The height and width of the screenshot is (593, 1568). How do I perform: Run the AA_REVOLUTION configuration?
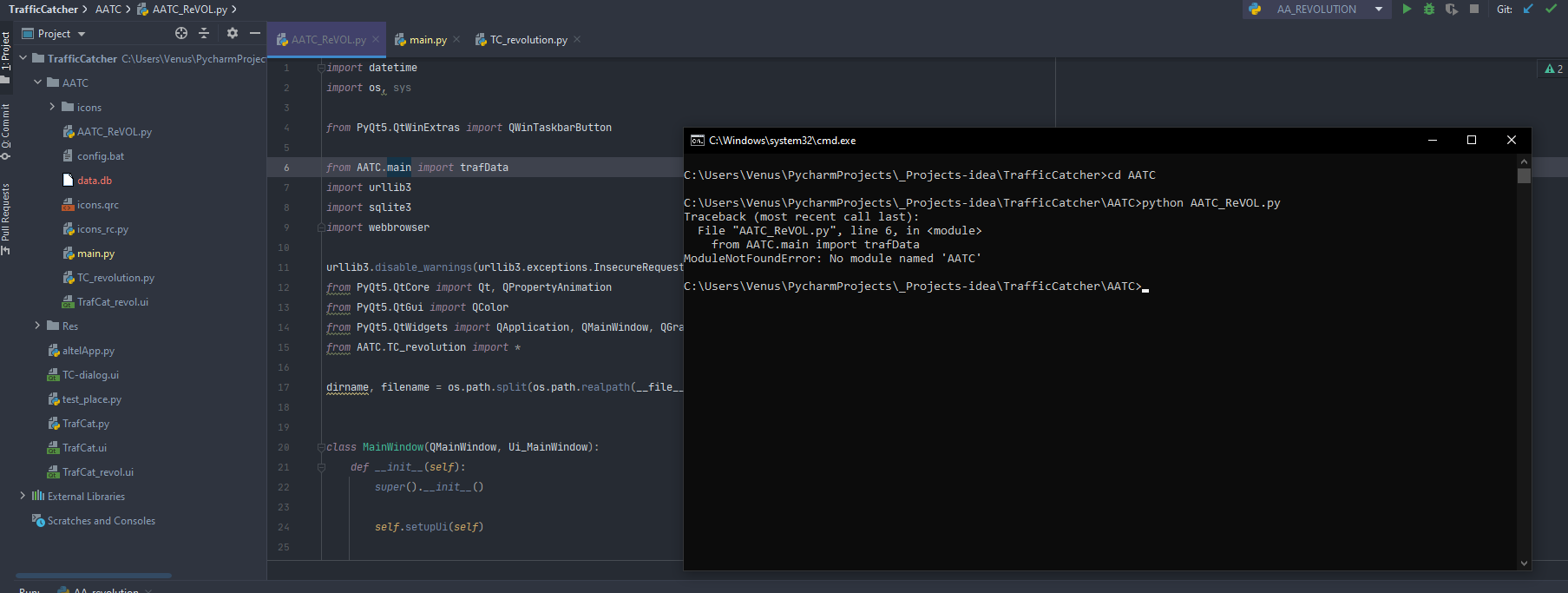click(1407, 9)
